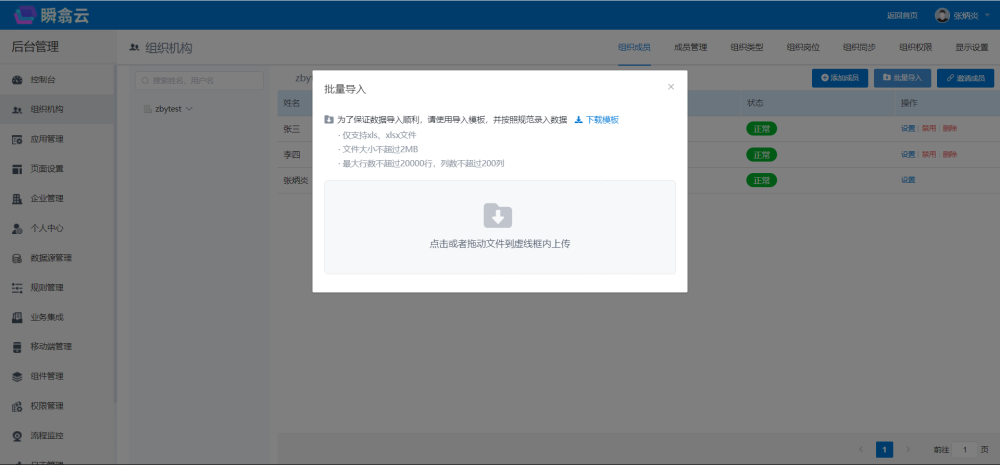The width and height of the screenshot is (1000, 465).
Task: Click the 添加成员 button
Action: (839, 77)
